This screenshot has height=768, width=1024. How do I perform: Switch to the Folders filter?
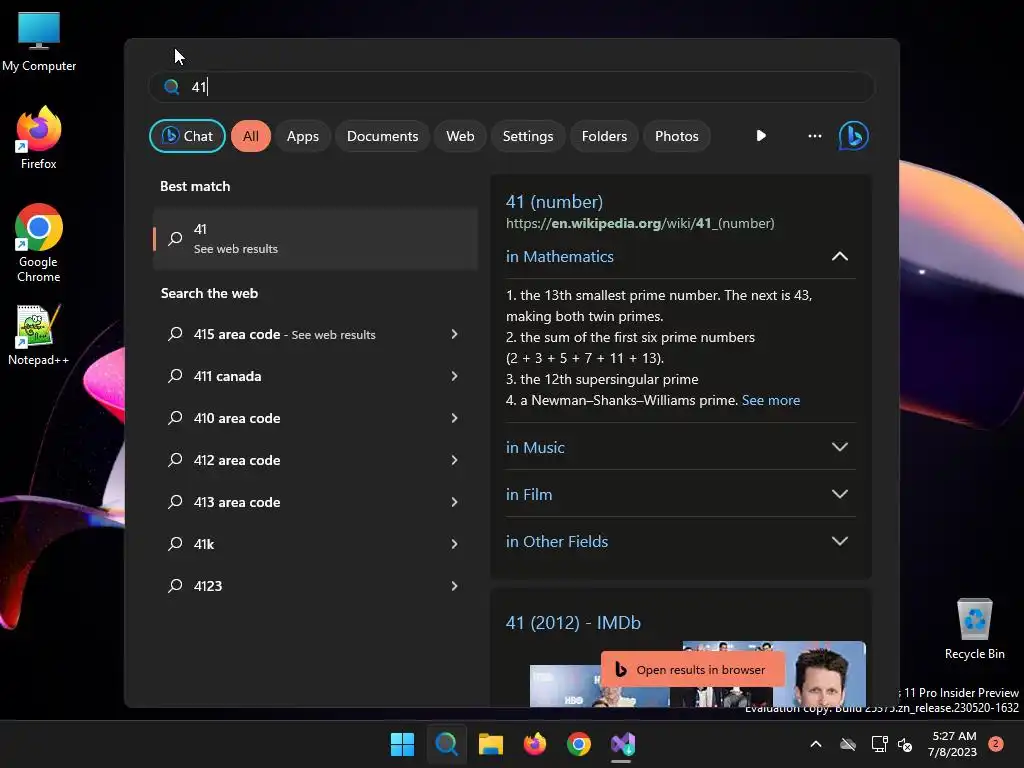tap(604, 136)
